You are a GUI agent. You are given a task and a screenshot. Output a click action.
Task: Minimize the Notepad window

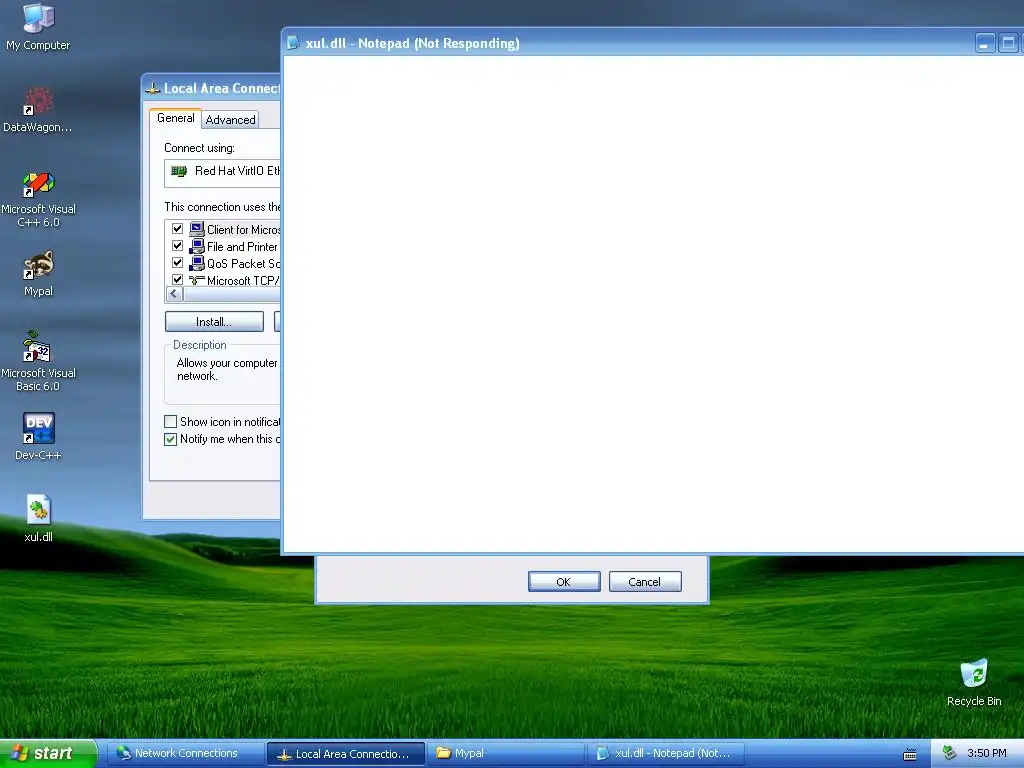[x=985, y=44]
